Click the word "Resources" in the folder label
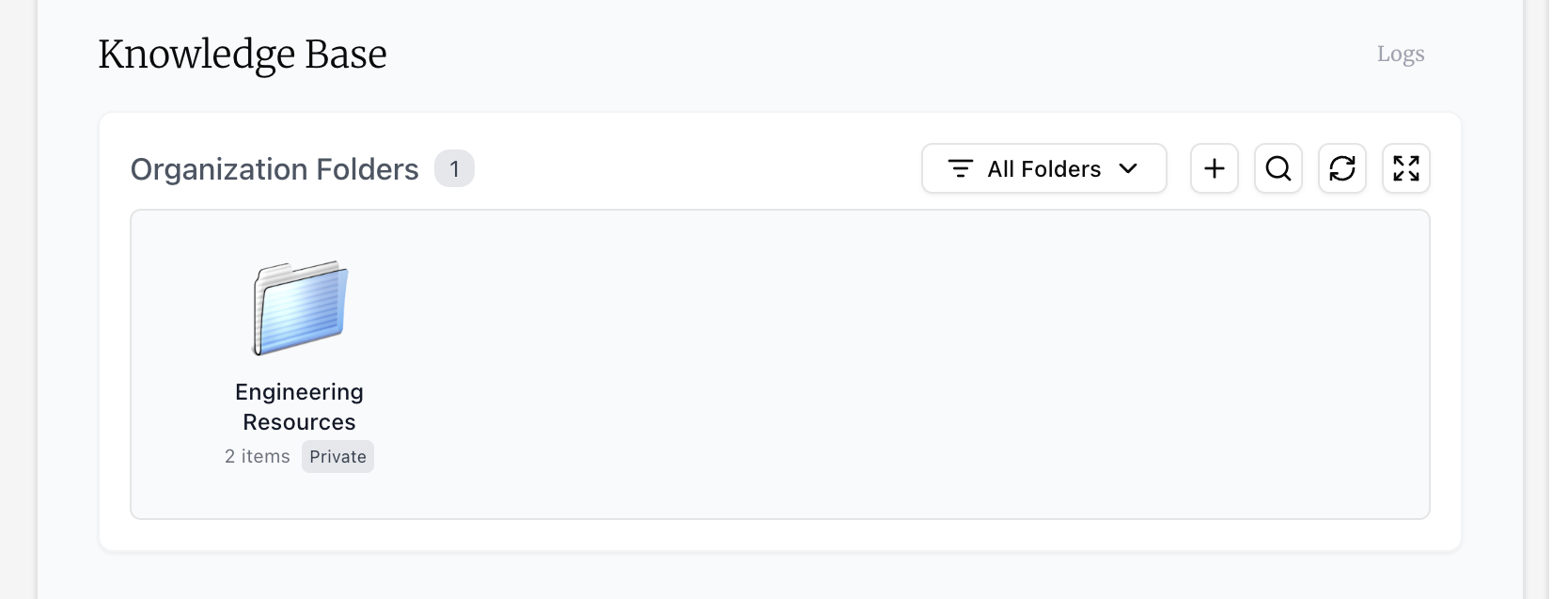1568x599 pixels. tap(299, 422)
